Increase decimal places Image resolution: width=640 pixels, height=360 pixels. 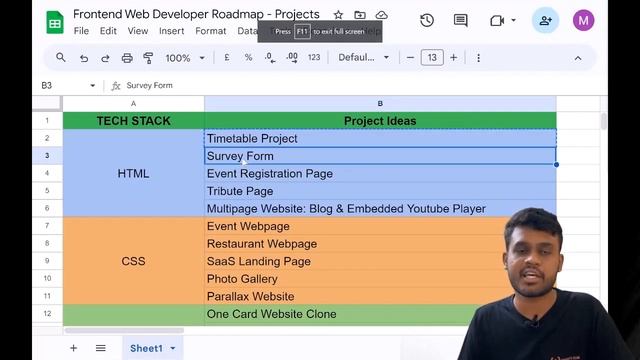point(292,58)
